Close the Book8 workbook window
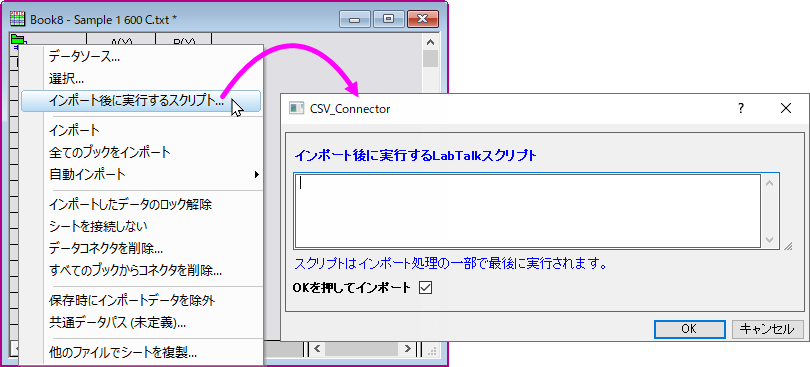The width and height of the screenshot is (810, 367). (x=423, y=20)
